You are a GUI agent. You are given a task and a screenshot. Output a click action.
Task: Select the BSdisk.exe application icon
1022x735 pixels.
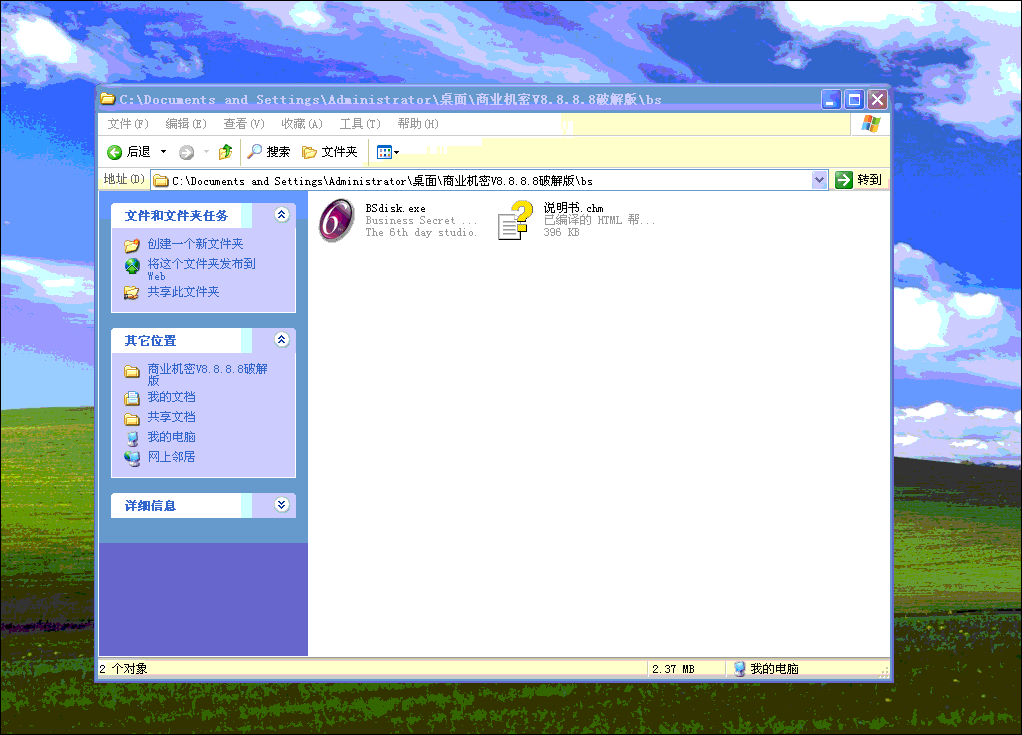(337, 220)
